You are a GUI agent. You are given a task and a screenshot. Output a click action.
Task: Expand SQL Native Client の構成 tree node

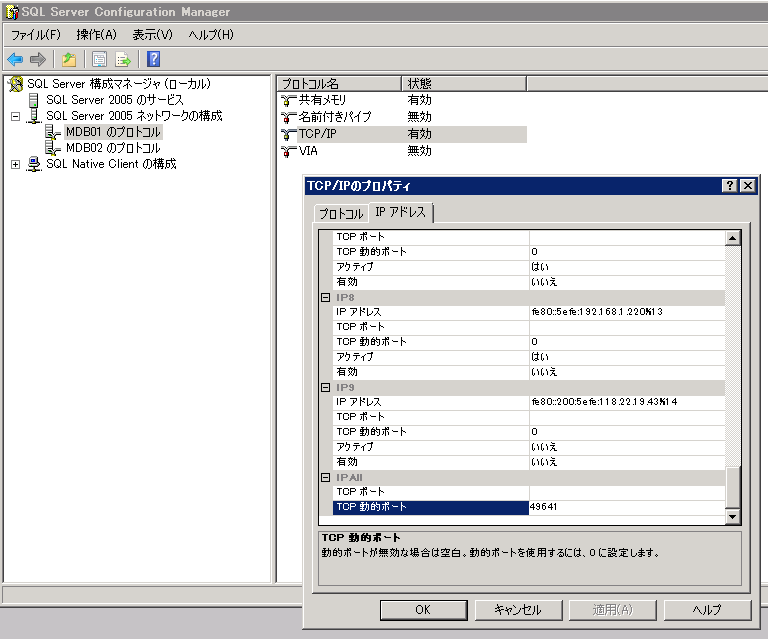[15, 164]
